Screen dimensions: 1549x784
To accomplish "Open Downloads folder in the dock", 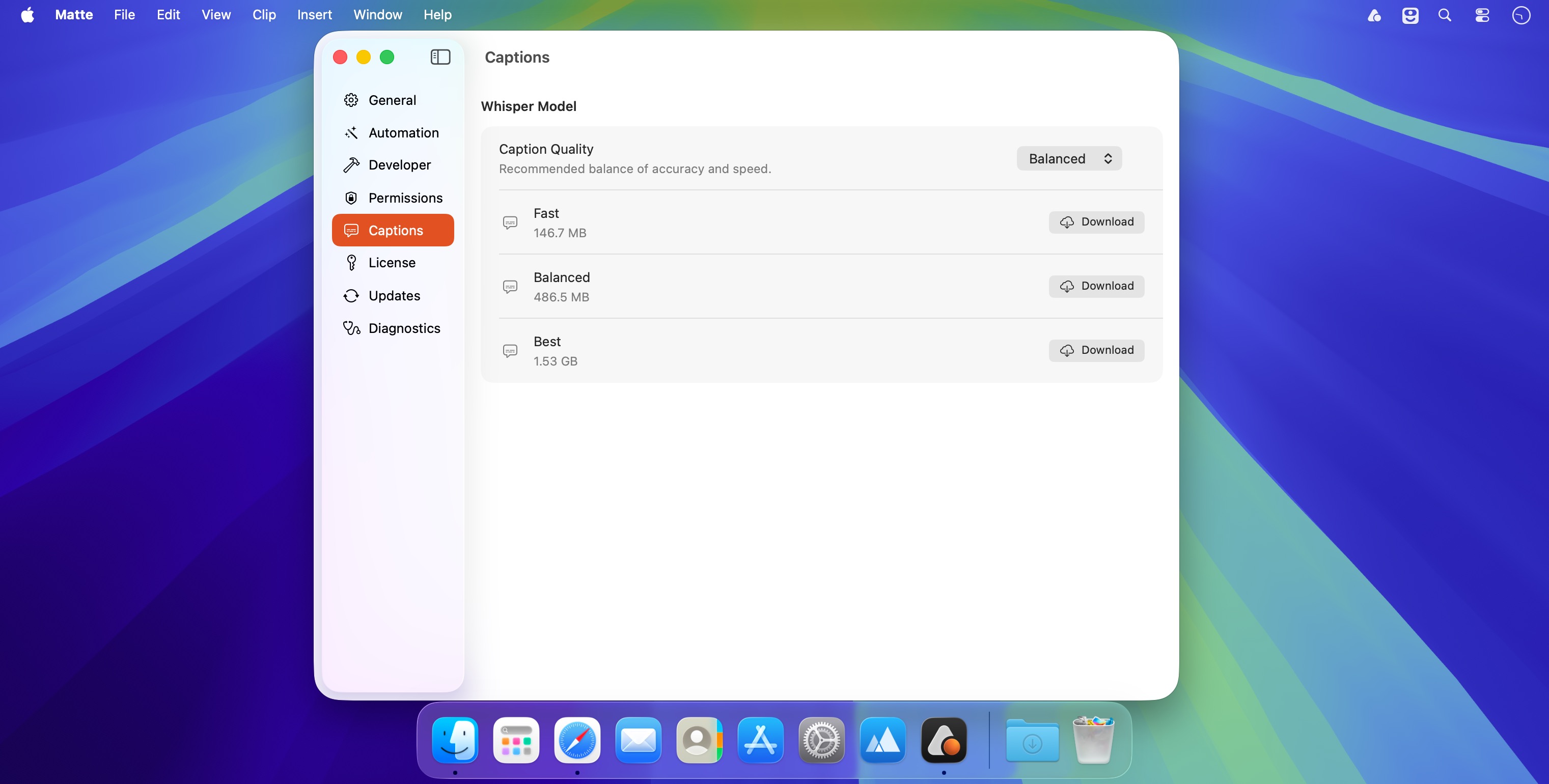I will (x=1033, y=740).
